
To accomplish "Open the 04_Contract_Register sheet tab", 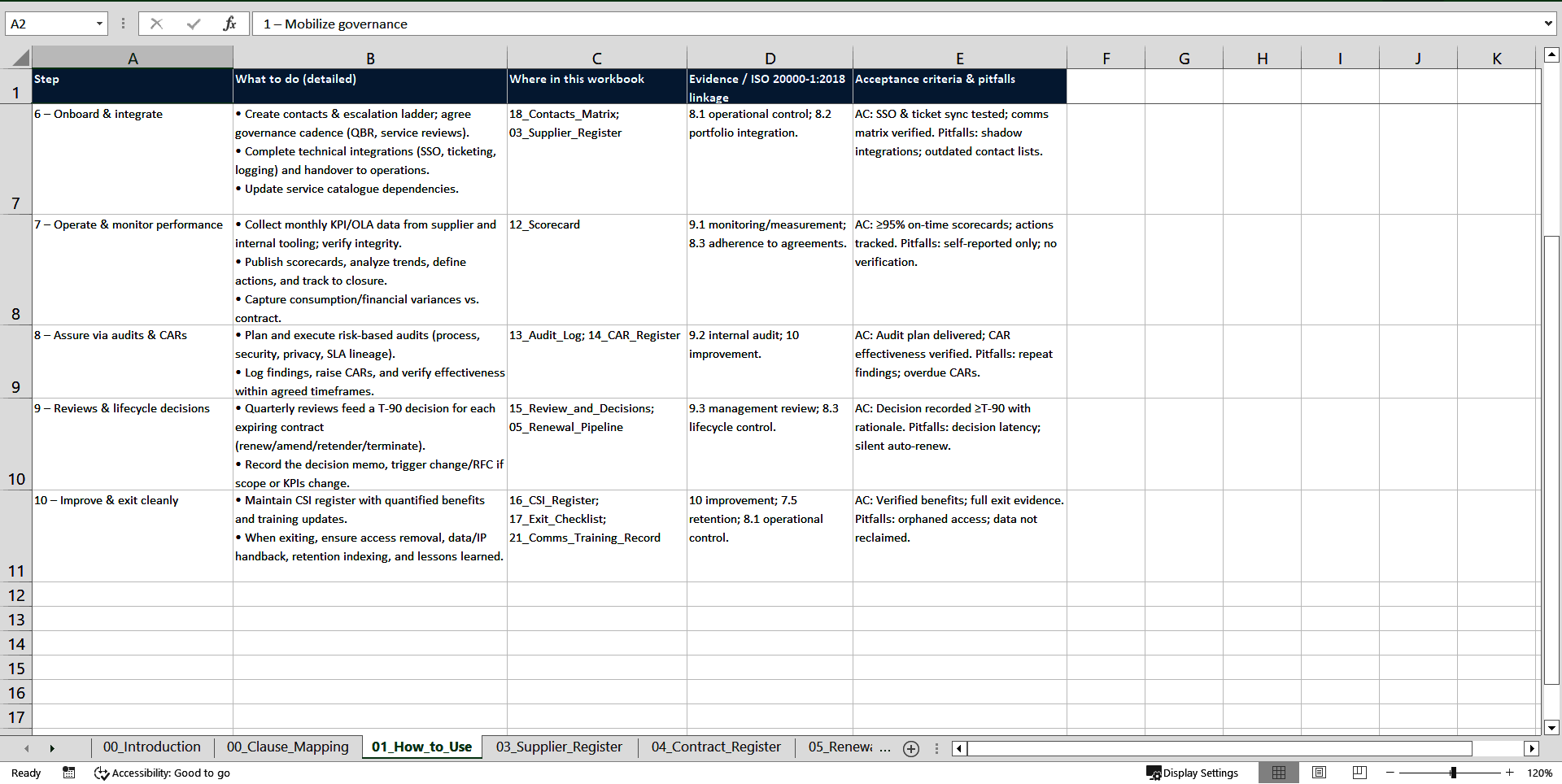I will pos(716,747).
